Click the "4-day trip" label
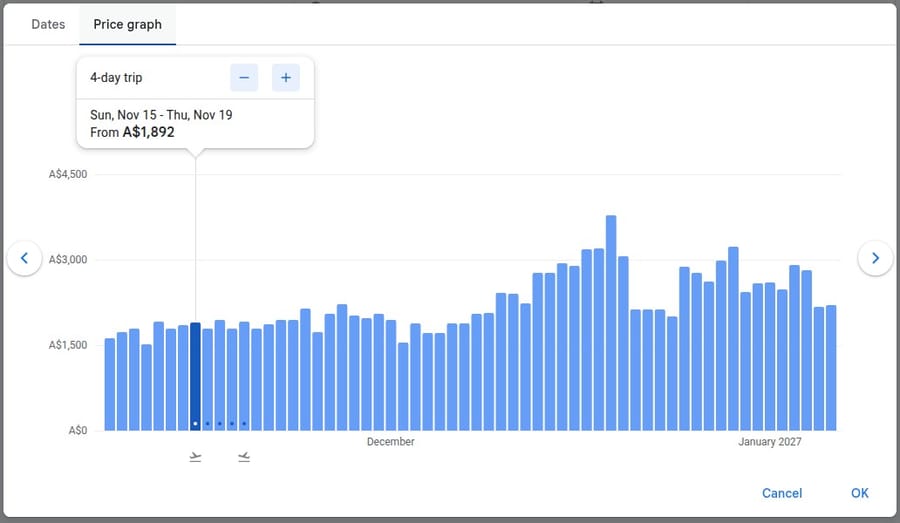This screenshot has height=523, width=900. click(x=116, y=78)
